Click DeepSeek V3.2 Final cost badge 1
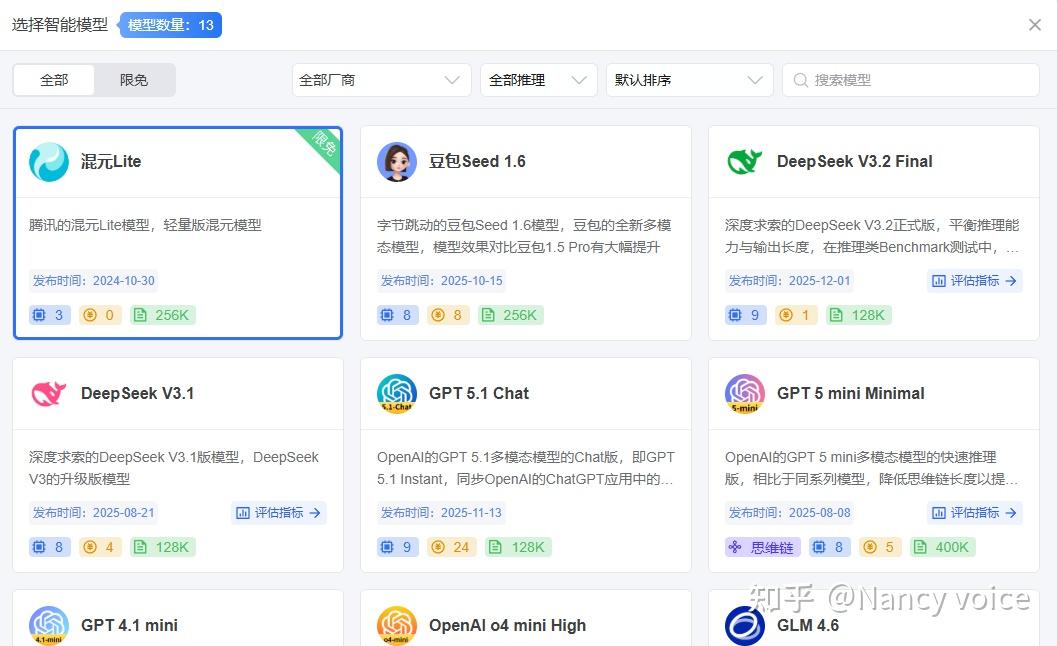This screenshot has height=646, width=1057. pyautogui.click(x=796, y=315)
